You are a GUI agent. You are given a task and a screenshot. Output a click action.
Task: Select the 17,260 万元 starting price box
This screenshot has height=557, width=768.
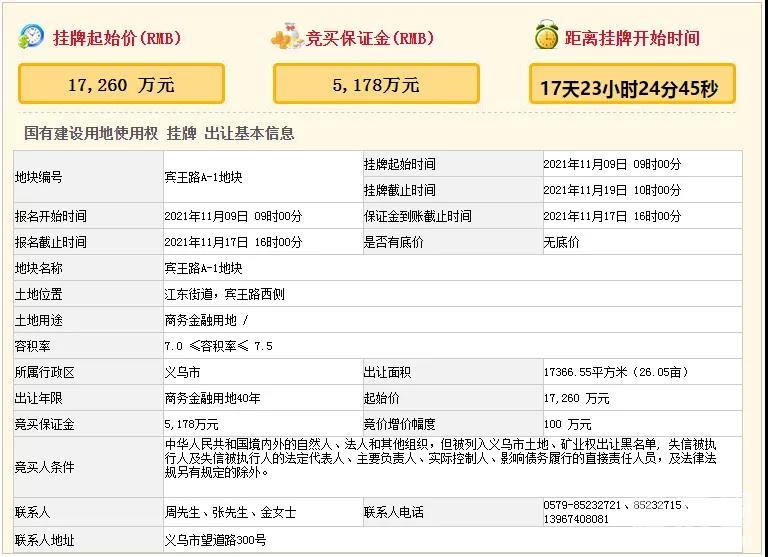(x=121, y=85)
